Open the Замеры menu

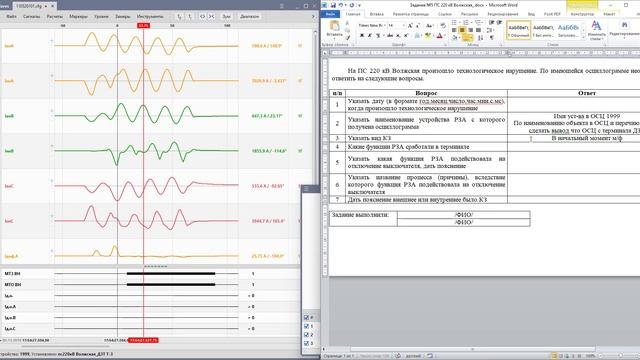122,17
